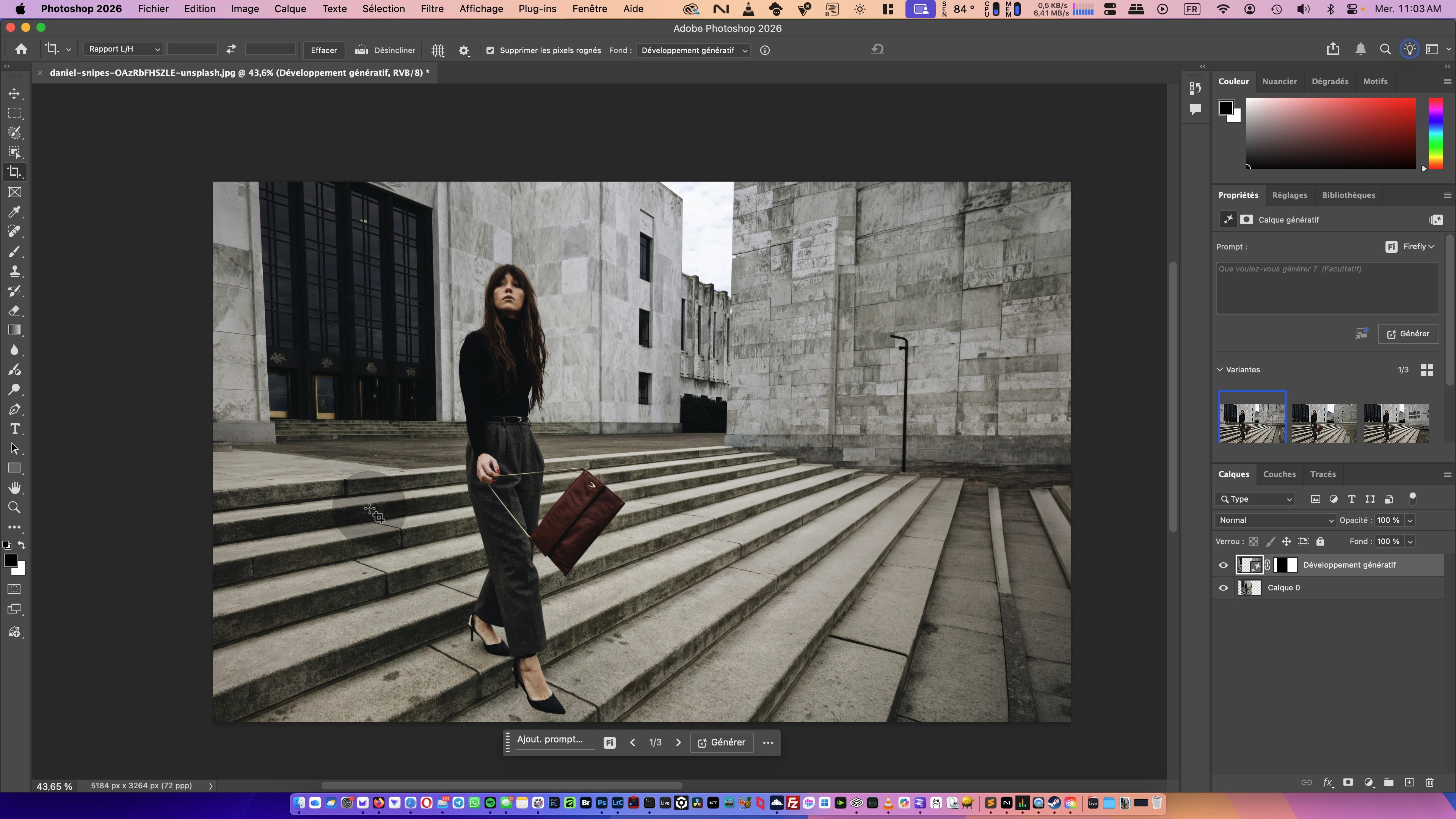This screenshot has width=1456, height=819.
Task: Select the Zoom tool
Action: (15, 508)
